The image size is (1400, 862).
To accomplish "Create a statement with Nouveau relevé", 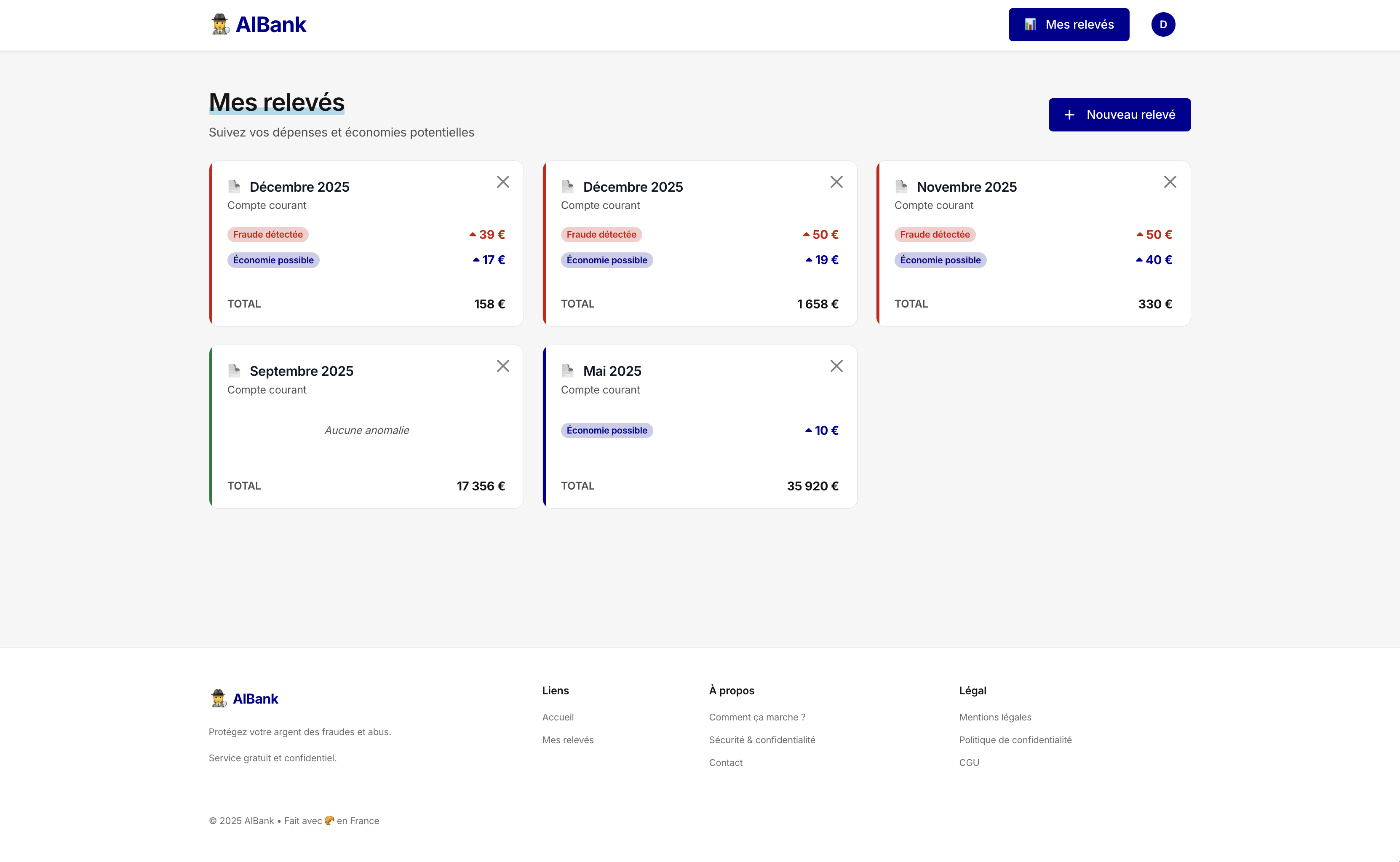I will pyautogui.click(x=1119, y=115).
